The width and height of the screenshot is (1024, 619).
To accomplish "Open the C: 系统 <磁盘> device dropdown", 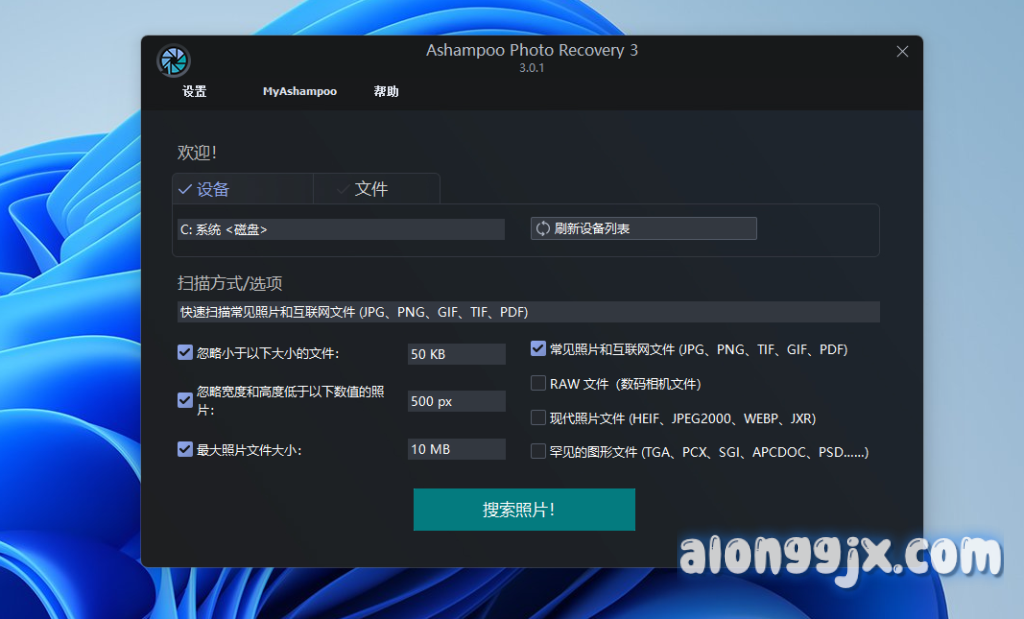I will click(340, 230).
